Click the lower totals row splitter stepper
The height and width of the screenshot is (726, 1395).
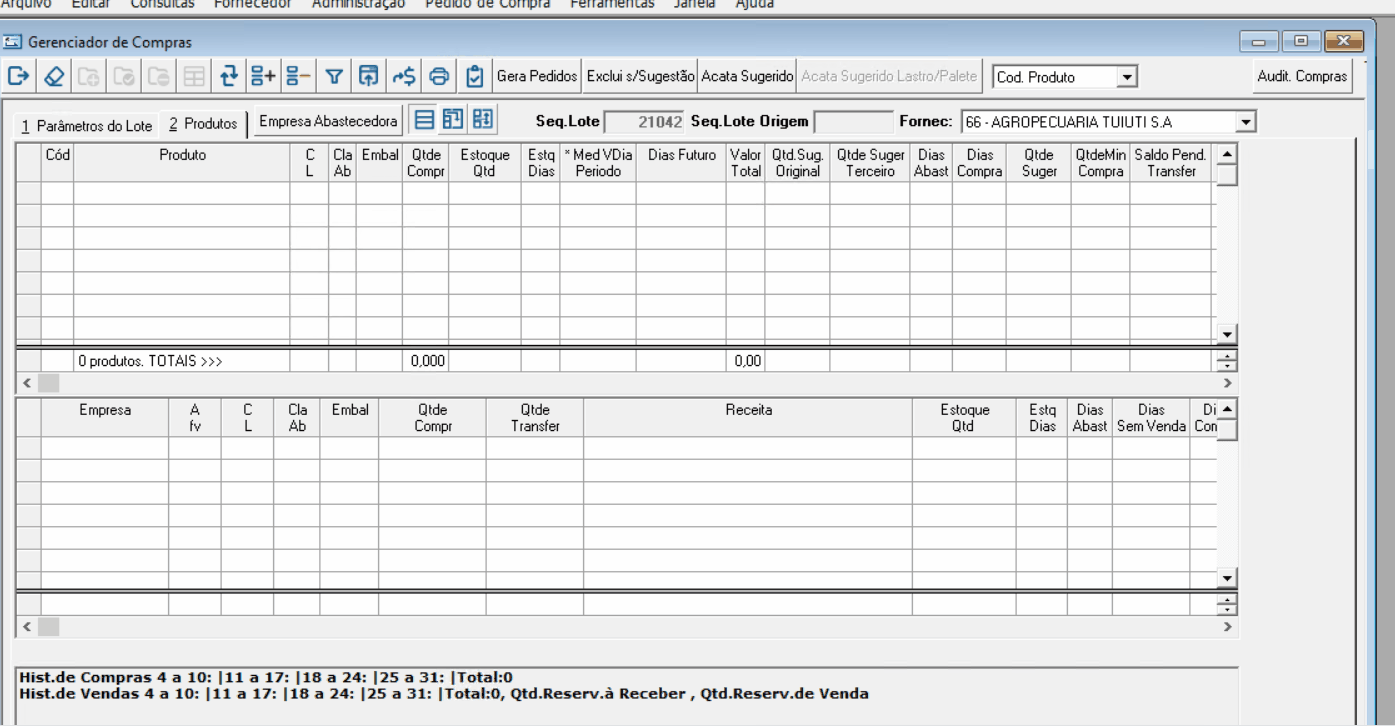tap(1227, 605)
